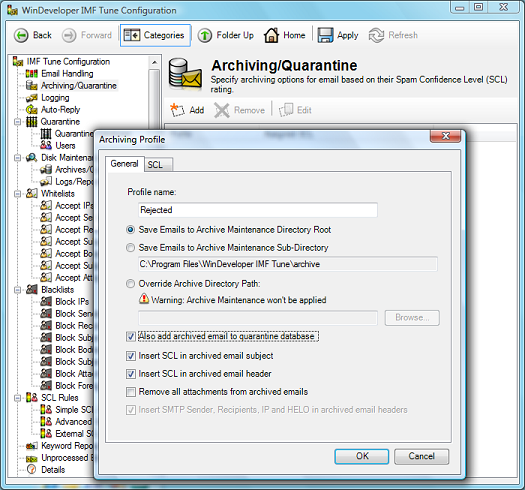Toggle Insert SCL in archived email subject

[131, 356]
